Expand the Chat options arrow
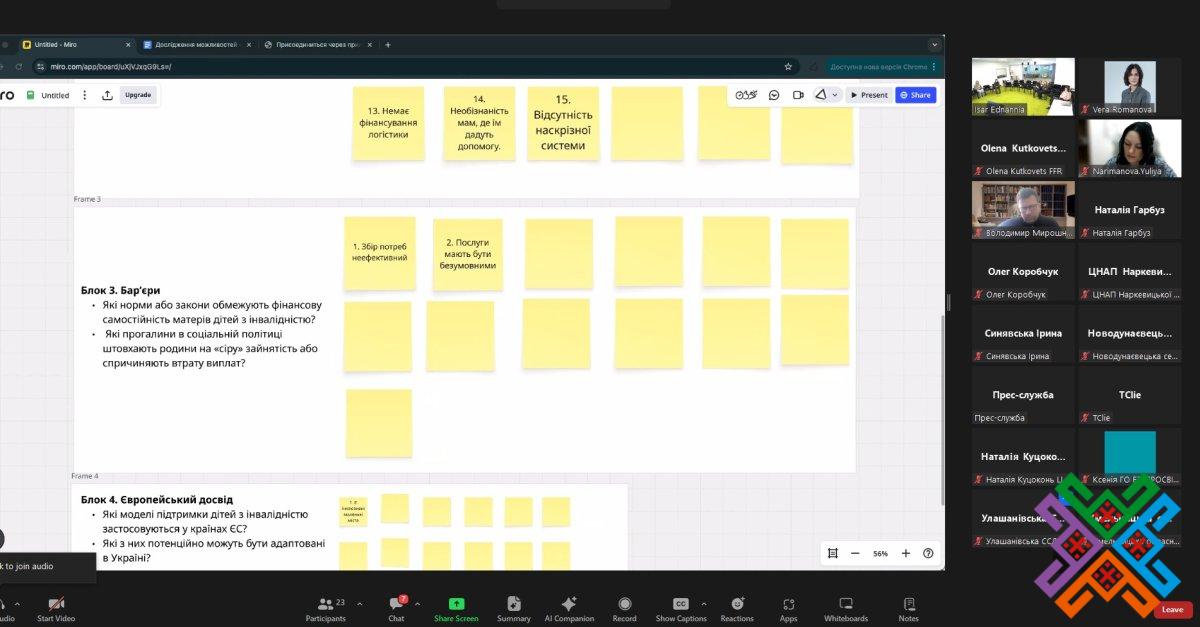The height and width of the screenshot is (627, 1200). click(x=417, y=604)
